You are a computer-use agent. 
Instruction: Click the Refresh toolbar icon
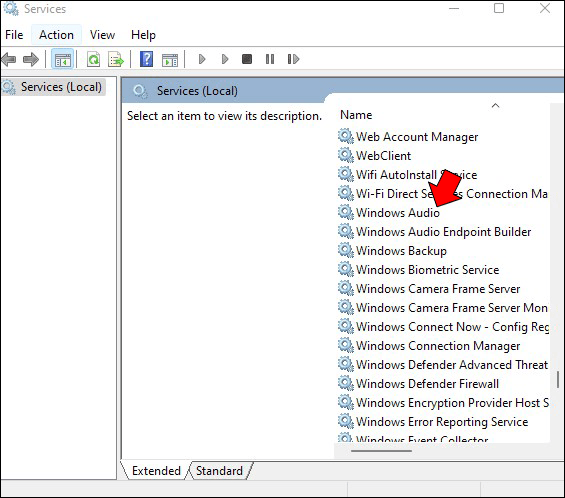pyautogui.click(x=94, y=59)
